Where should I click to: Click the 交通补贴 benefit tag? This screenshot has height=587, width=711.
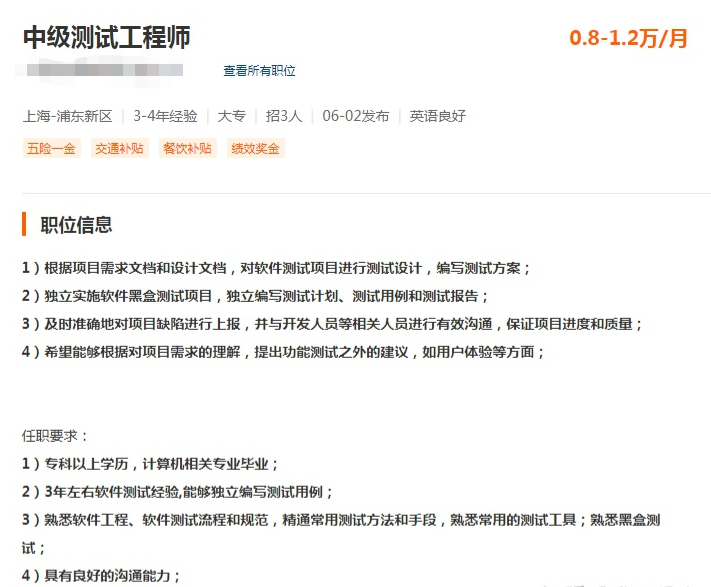click(120, 149)
